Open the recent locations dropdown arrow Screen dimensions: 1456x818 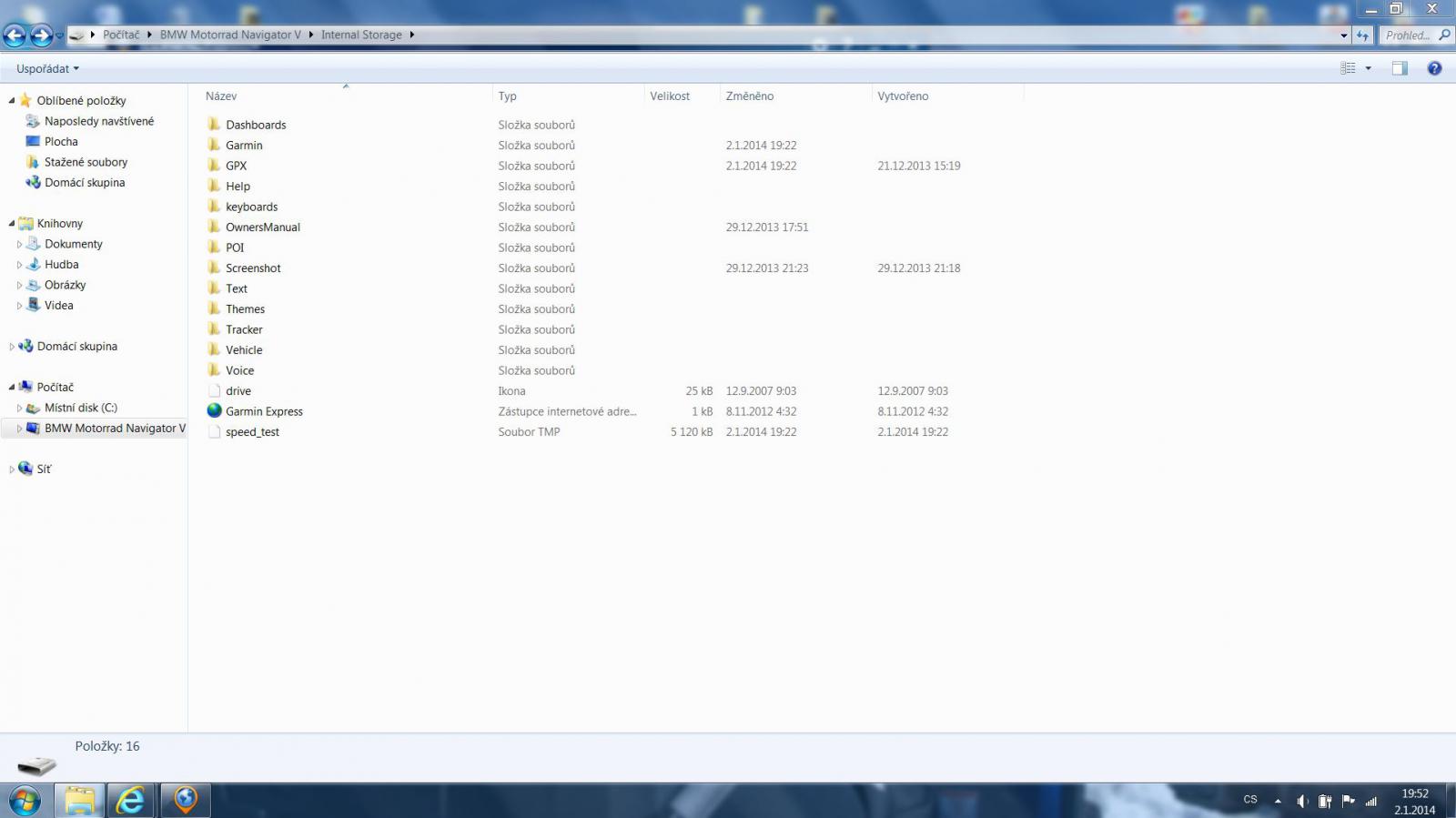(59, 36)
